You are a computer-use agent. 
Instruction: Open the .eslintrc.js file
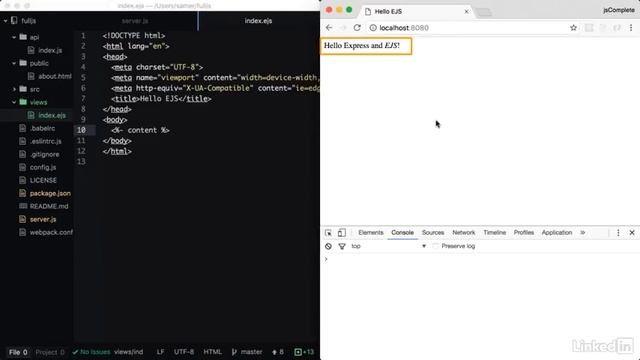pyautogui.click(x=45, y=141)
